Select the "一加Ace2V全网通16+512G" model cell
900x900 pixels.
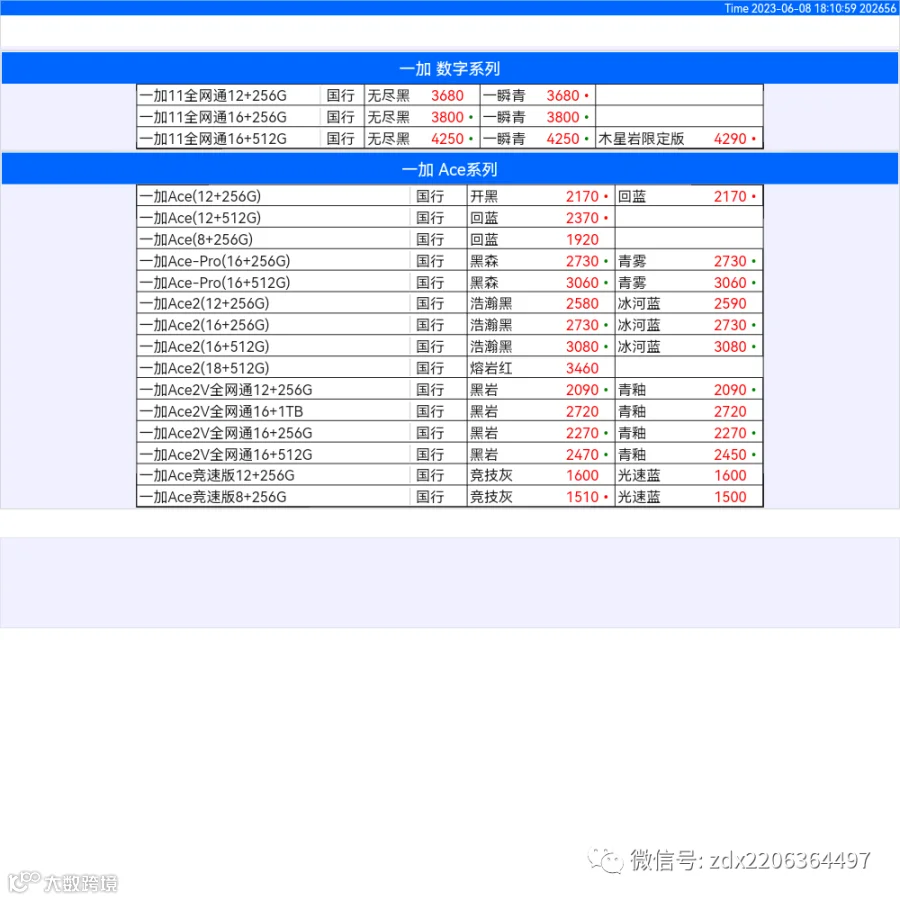point(273,455)
